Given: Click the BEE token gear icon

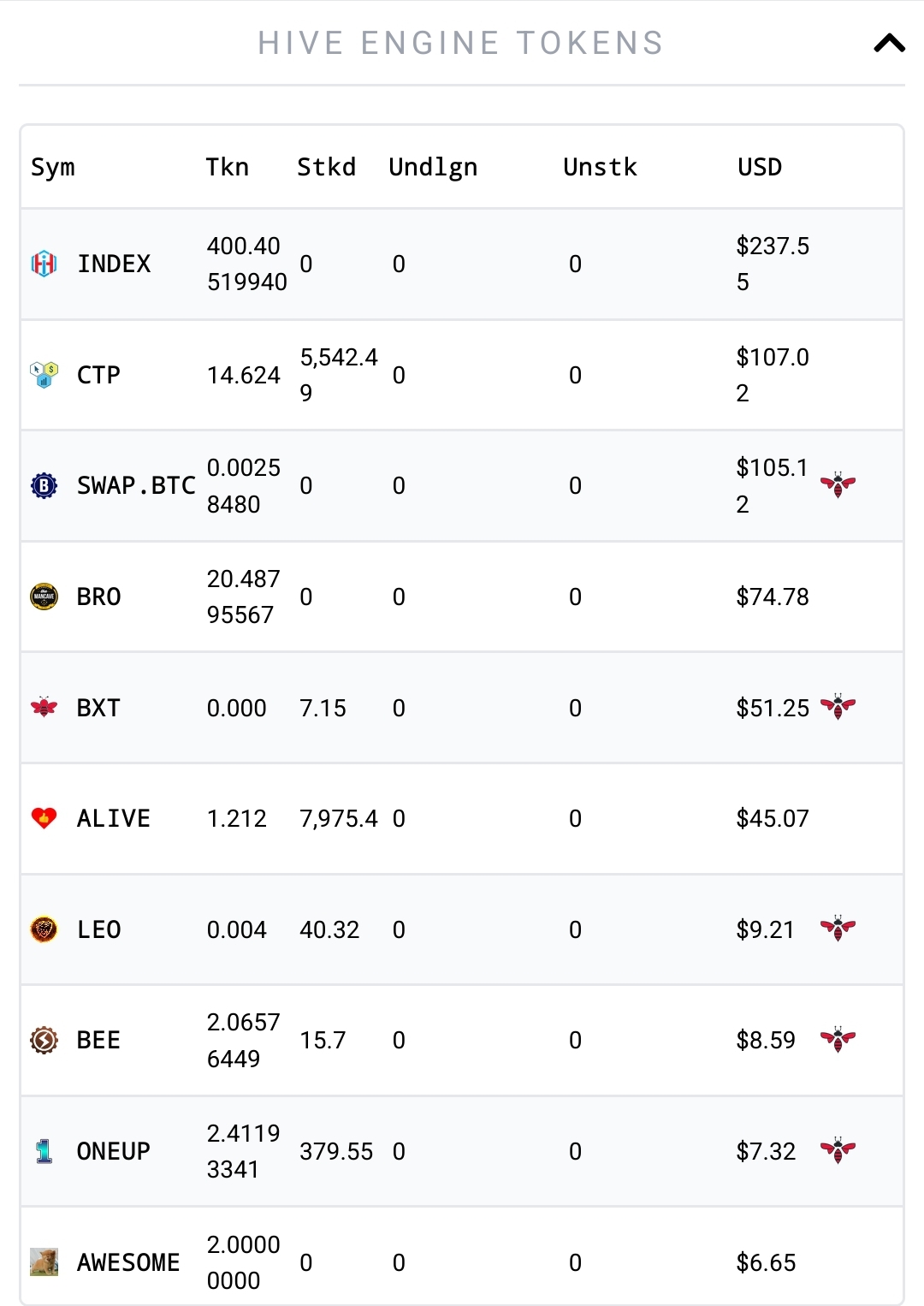Looking at the screenshot, I should coord(44,1040).
